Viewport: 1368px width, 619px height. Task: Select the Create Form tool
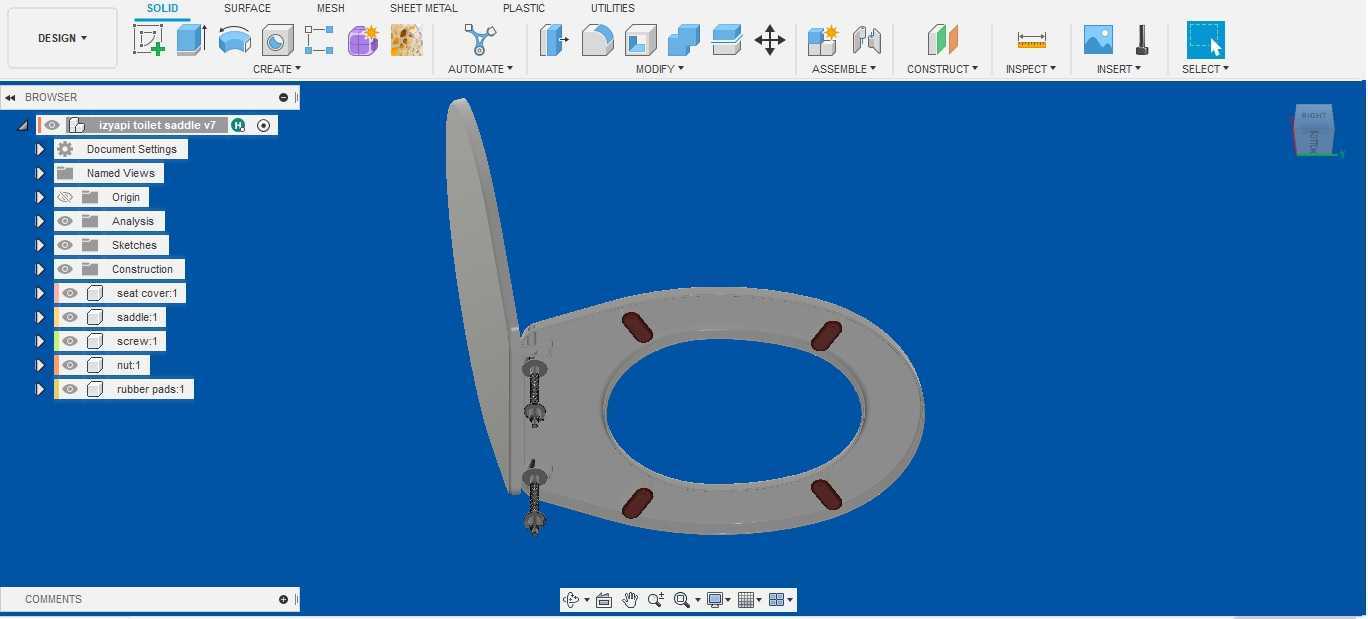point(363,40)
